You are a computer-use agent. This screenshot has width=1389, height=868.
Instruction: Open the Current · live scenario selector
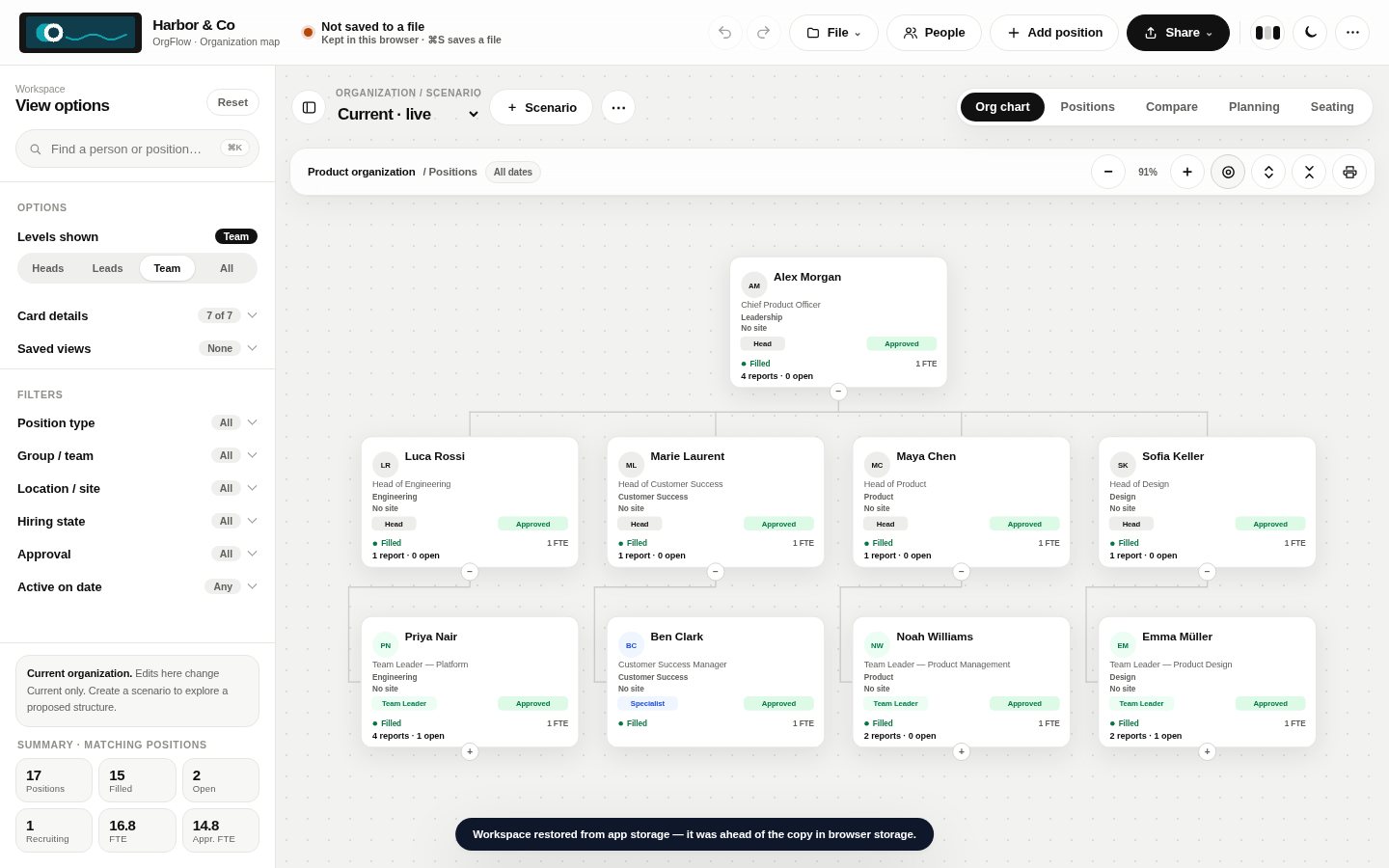[408, 114]
